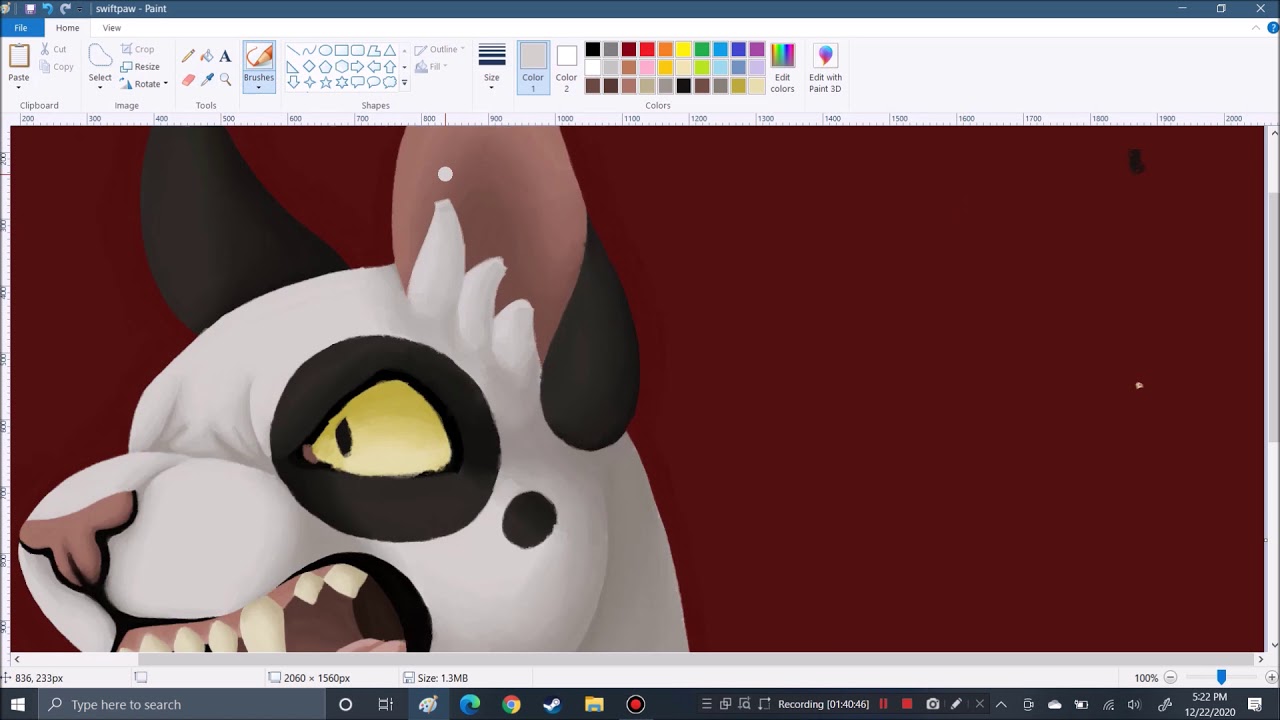Click the Crop button
This screenshot has height=720, width=1280.
tap(138, 49)
